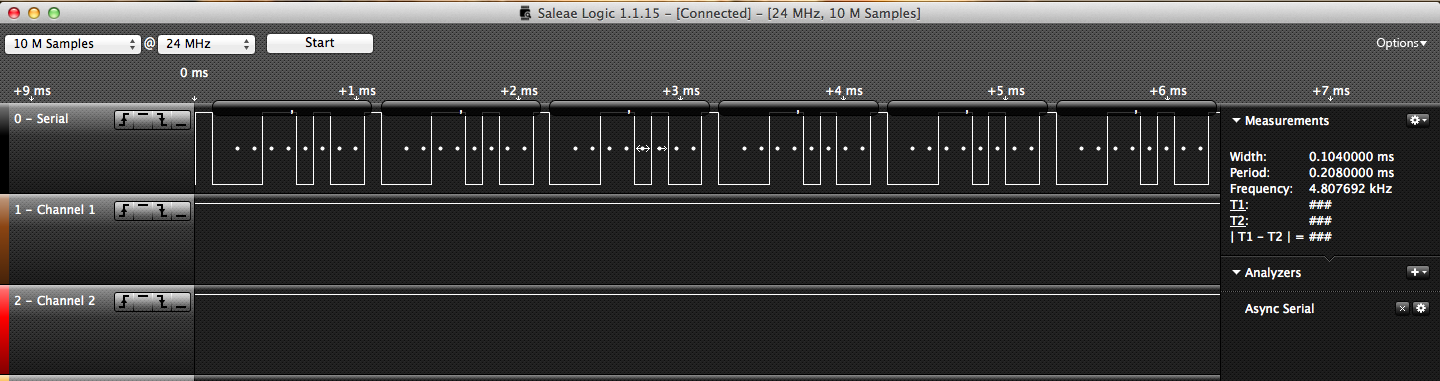This screenshot has width=1440, height=381.
Task: Set low level trigger on Channel 2
Action: click(x=180, y=300)
